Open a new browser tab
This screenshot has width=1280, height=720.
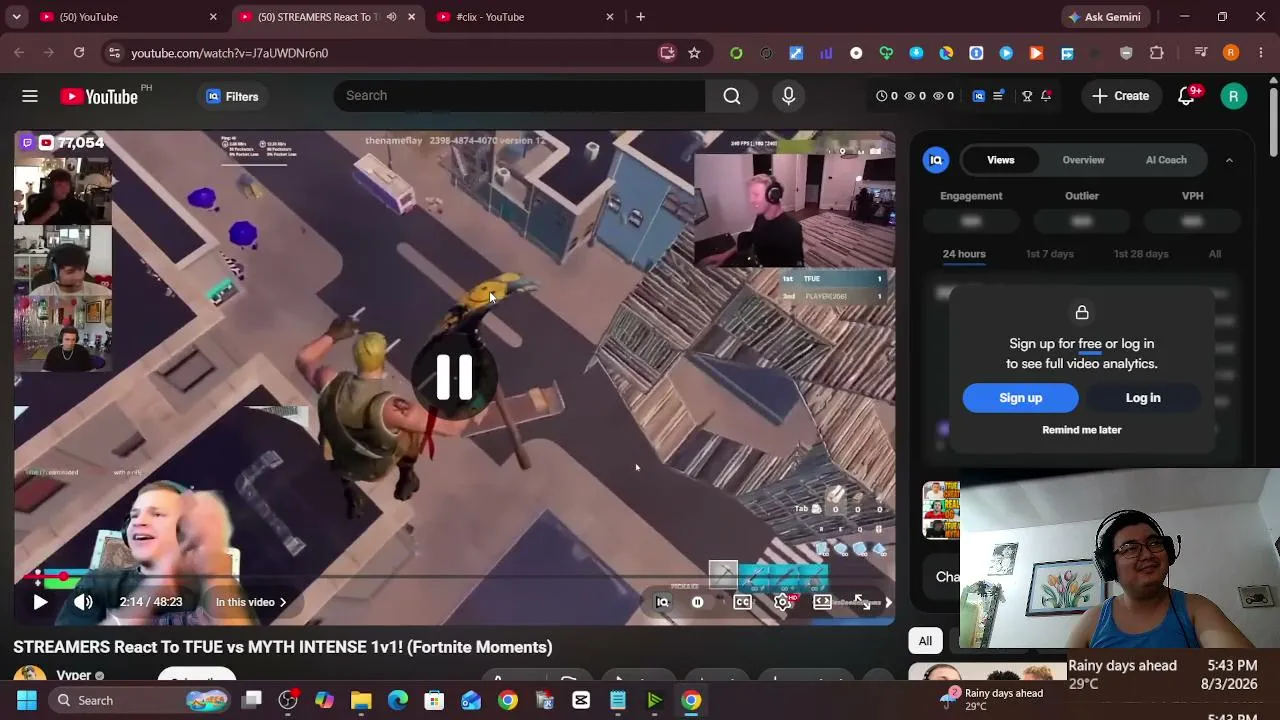pos(640,17)
